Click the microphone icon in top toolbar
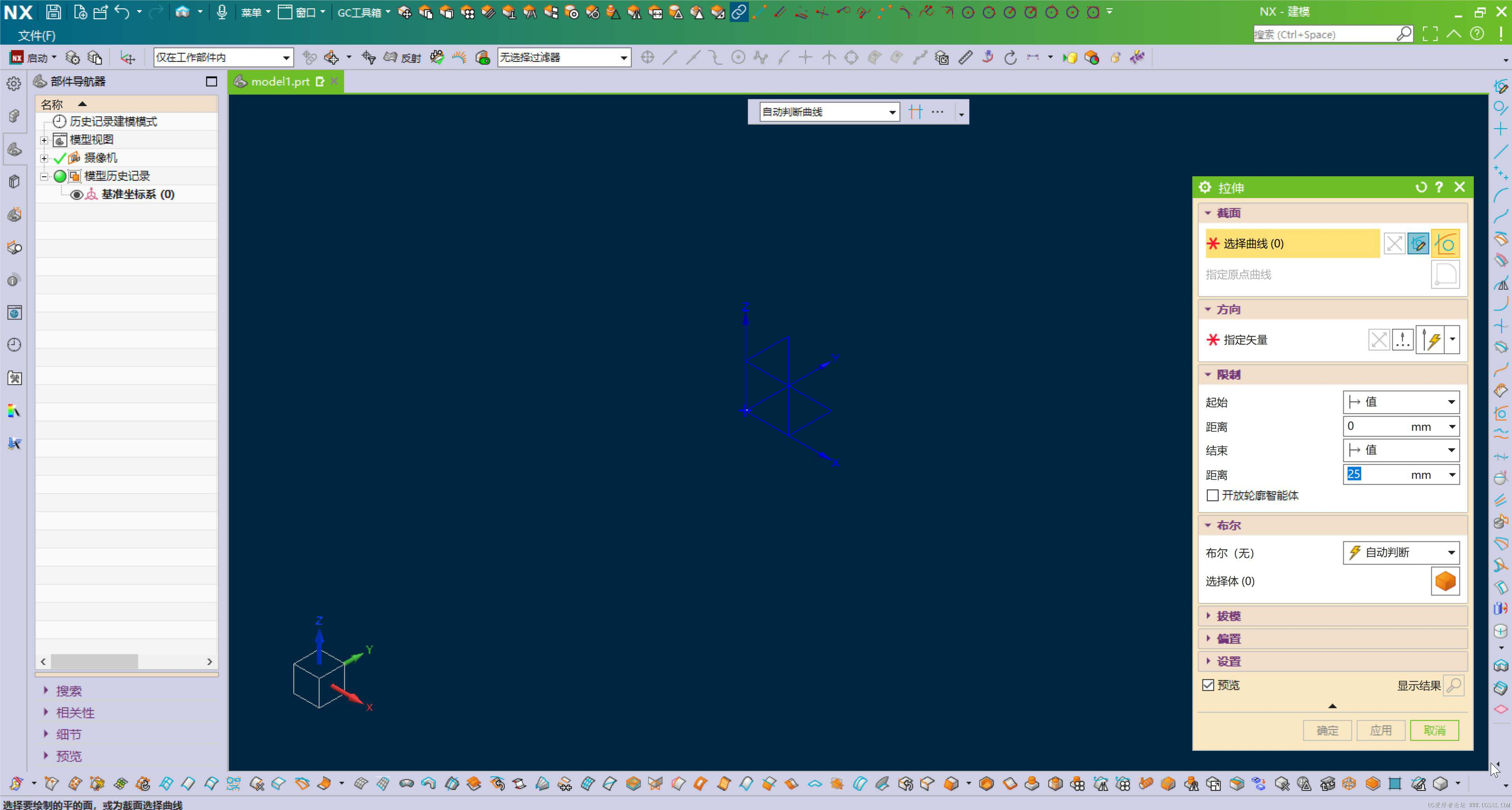Image resolution: width=1512 pixels, height=810 pixels. coord(221,12)
